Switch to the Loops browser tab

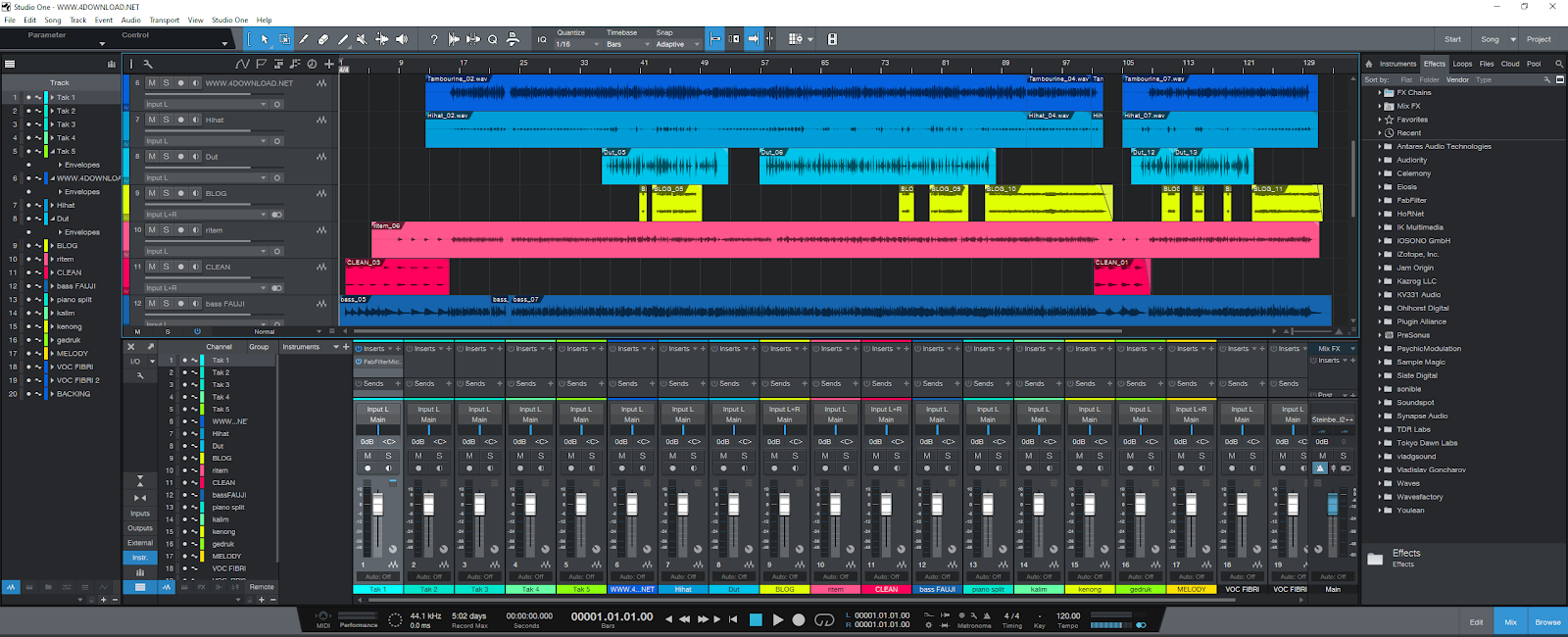(x=1462, y=64)
